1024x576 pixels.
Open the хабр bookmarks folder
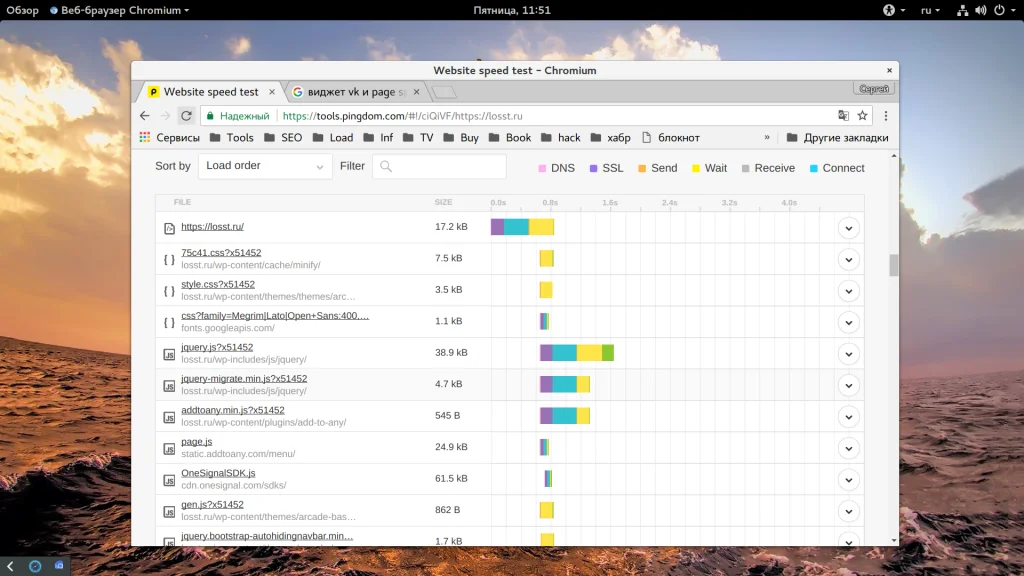click(611, 138)
